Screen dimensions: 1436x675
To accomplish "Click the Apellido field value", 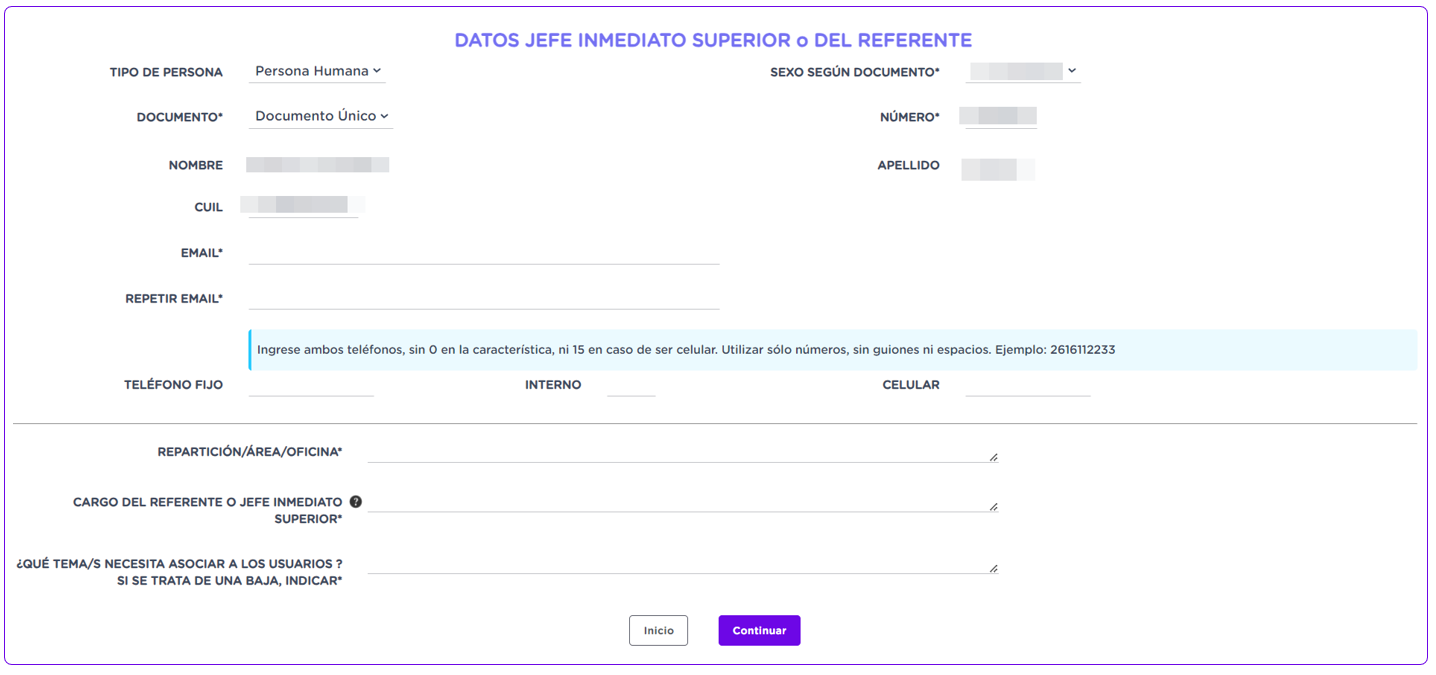I will point(998,169).
